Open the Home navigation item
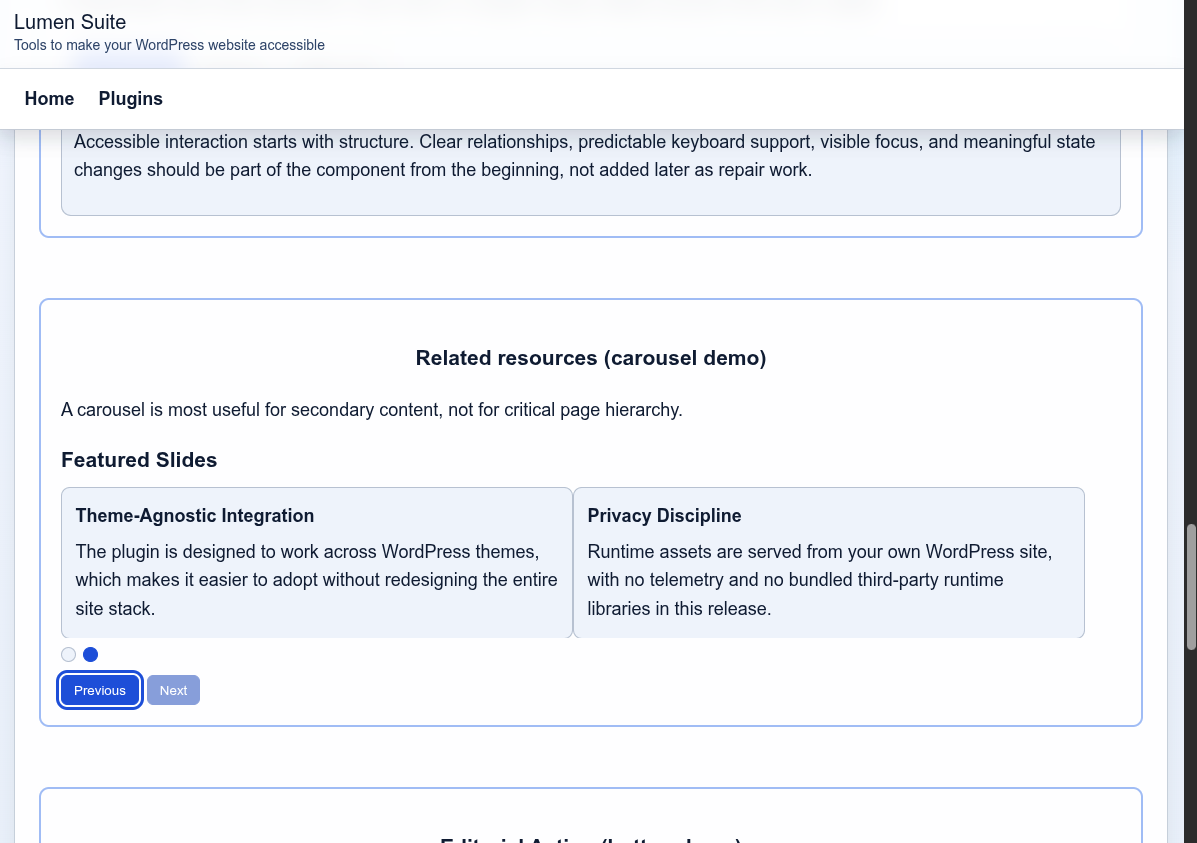Image resolution: width=1197 pixels, height=843 pixels. click(x=49, y=98)
